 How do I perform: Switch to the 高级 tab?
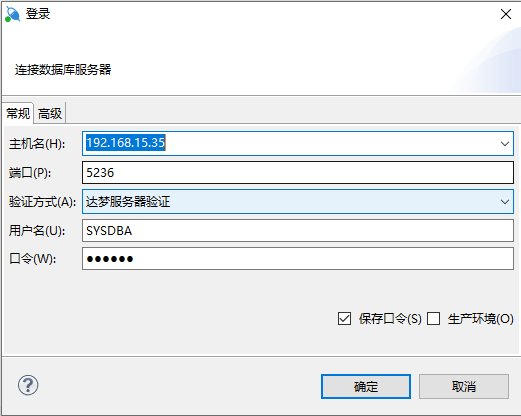pyautogui.click(x=50, y=114)
